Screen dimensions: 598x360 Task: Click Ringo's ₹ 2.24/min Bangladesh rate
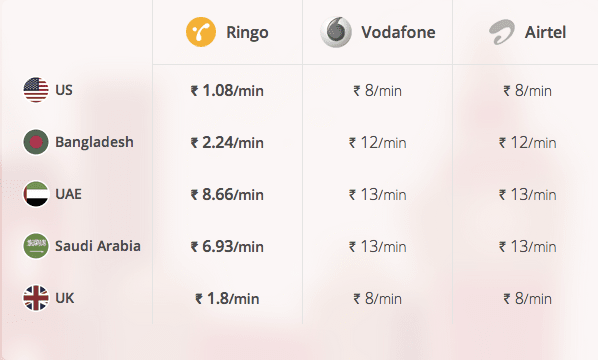[x=227, y=143]
